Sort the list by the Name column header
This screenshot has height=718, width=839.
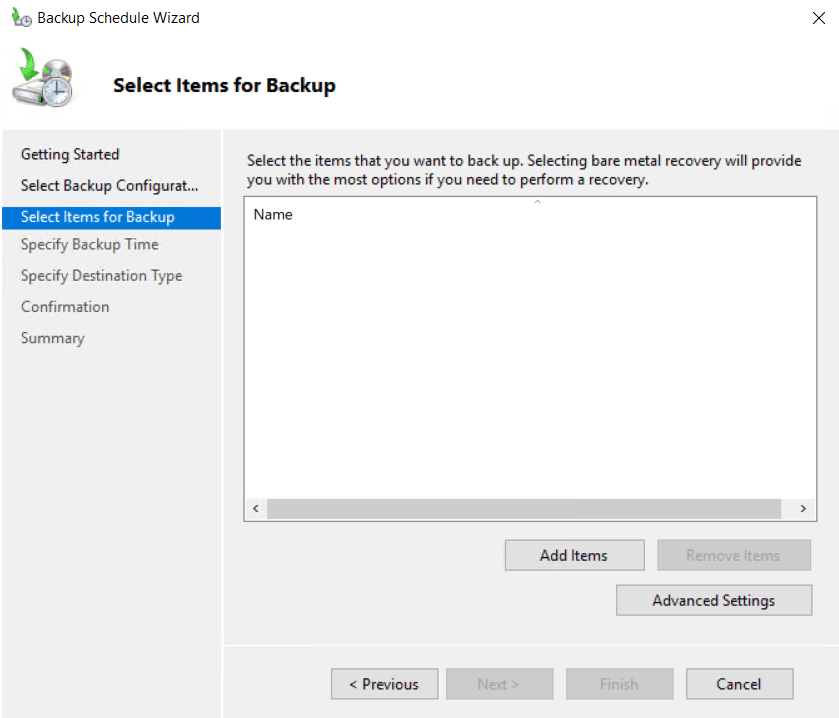[273, 214]
